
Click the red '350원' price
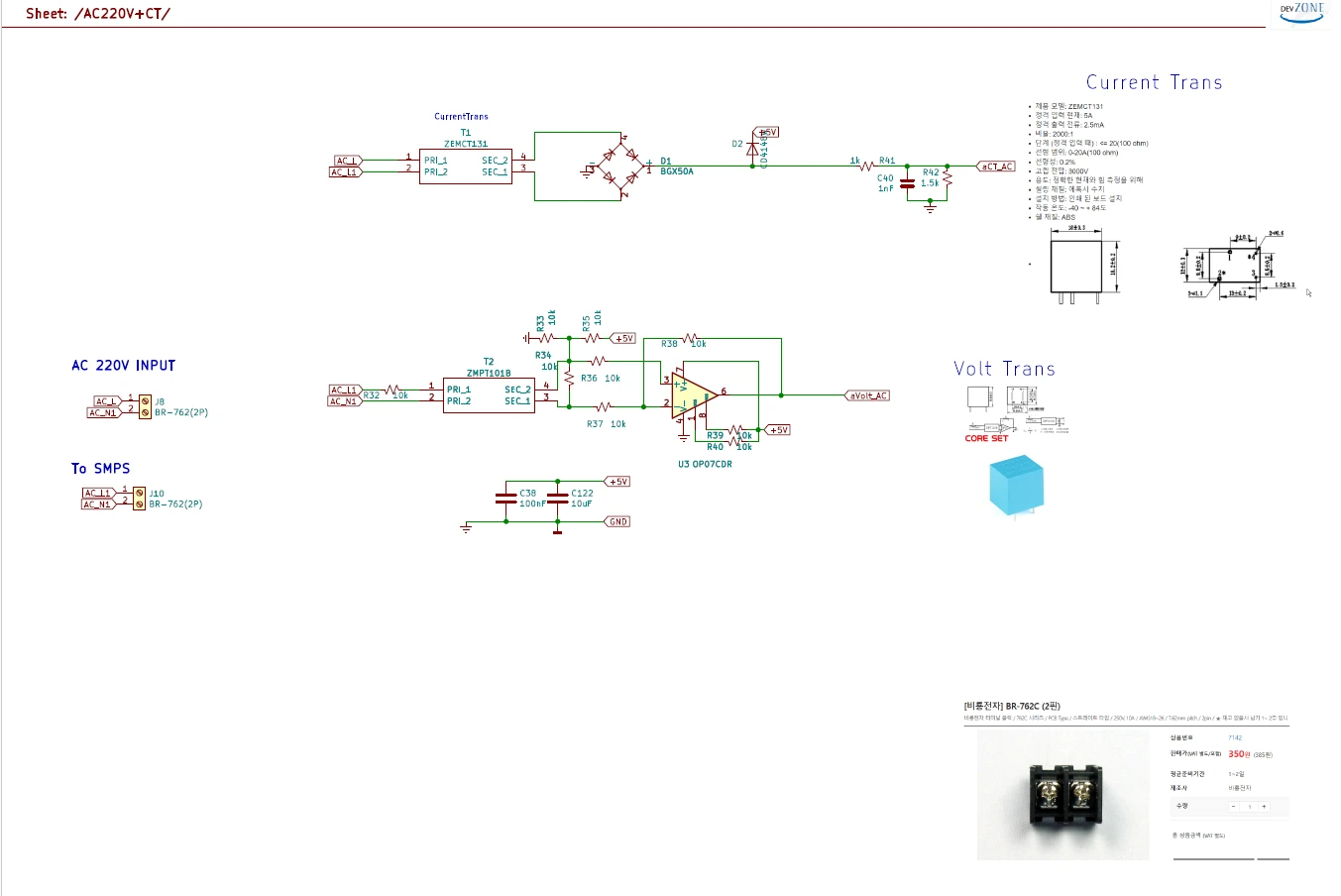1239,754
